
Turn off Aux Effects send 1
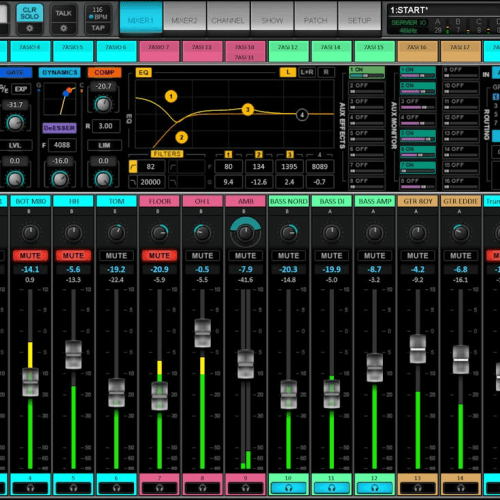(367, 72)
